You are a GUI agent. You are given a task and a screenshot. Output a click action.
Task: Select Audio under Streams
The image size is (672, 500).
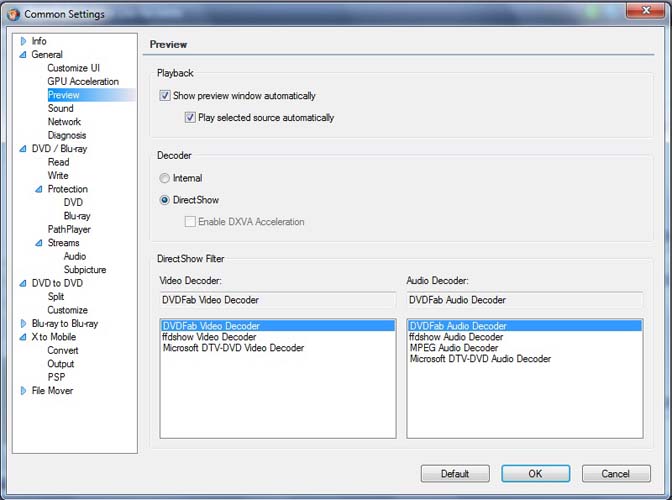(x=75, y=256)
